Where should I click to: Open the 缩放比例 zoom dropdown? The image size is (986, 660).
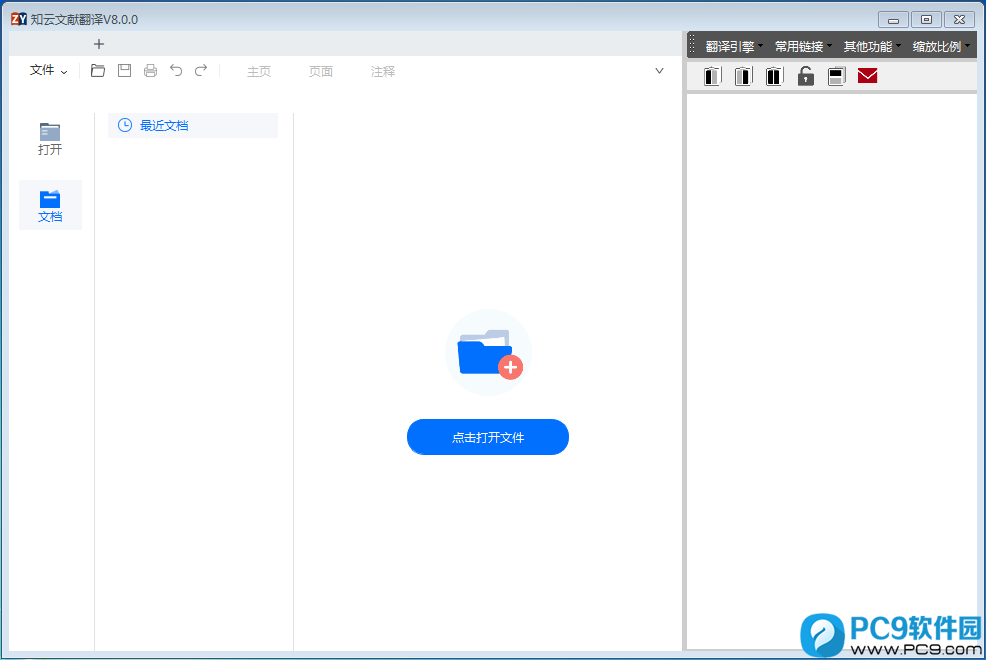[x=941, y=47]
